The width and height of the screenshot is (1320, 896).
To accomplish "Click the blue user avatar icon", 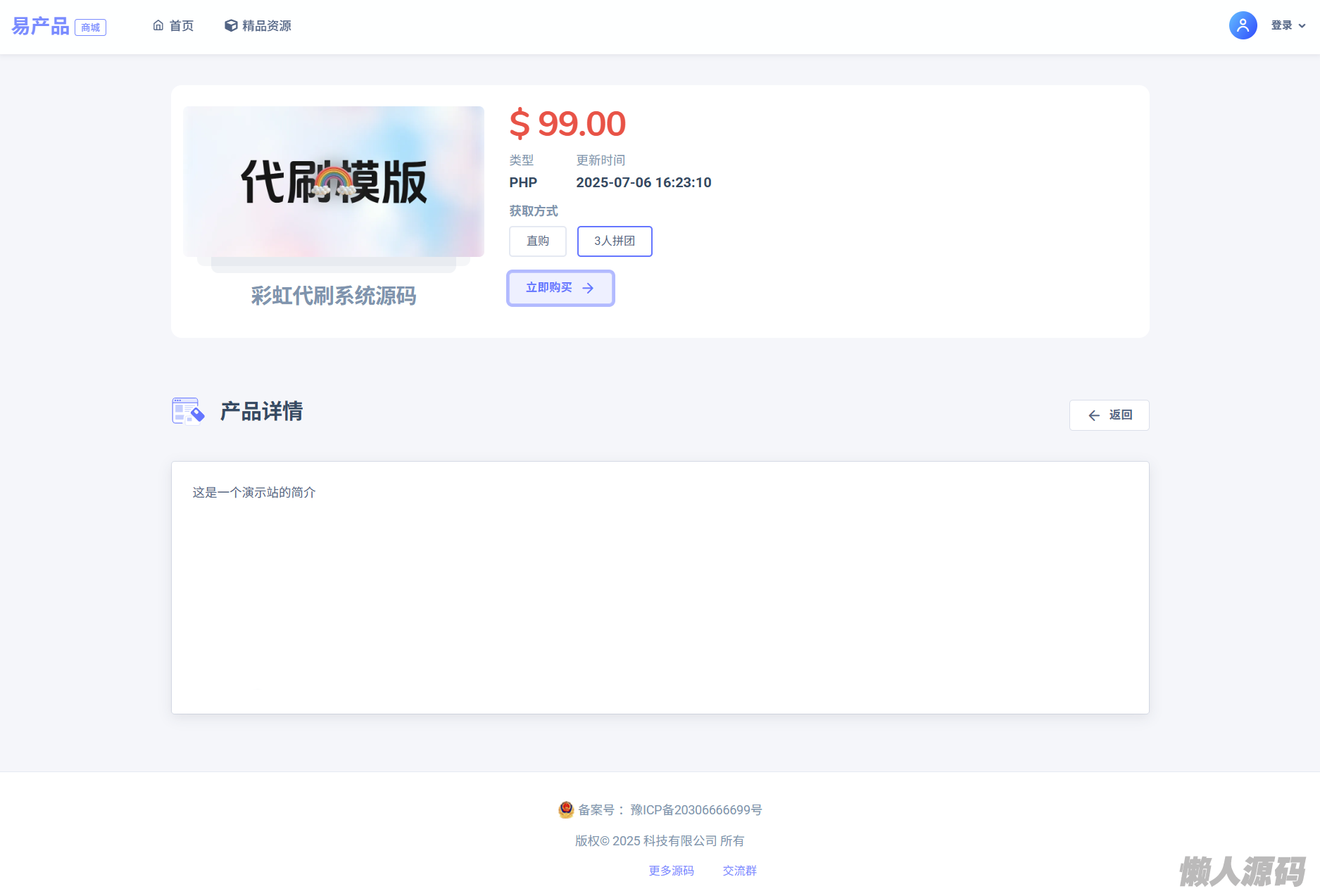I will 1243,25.
